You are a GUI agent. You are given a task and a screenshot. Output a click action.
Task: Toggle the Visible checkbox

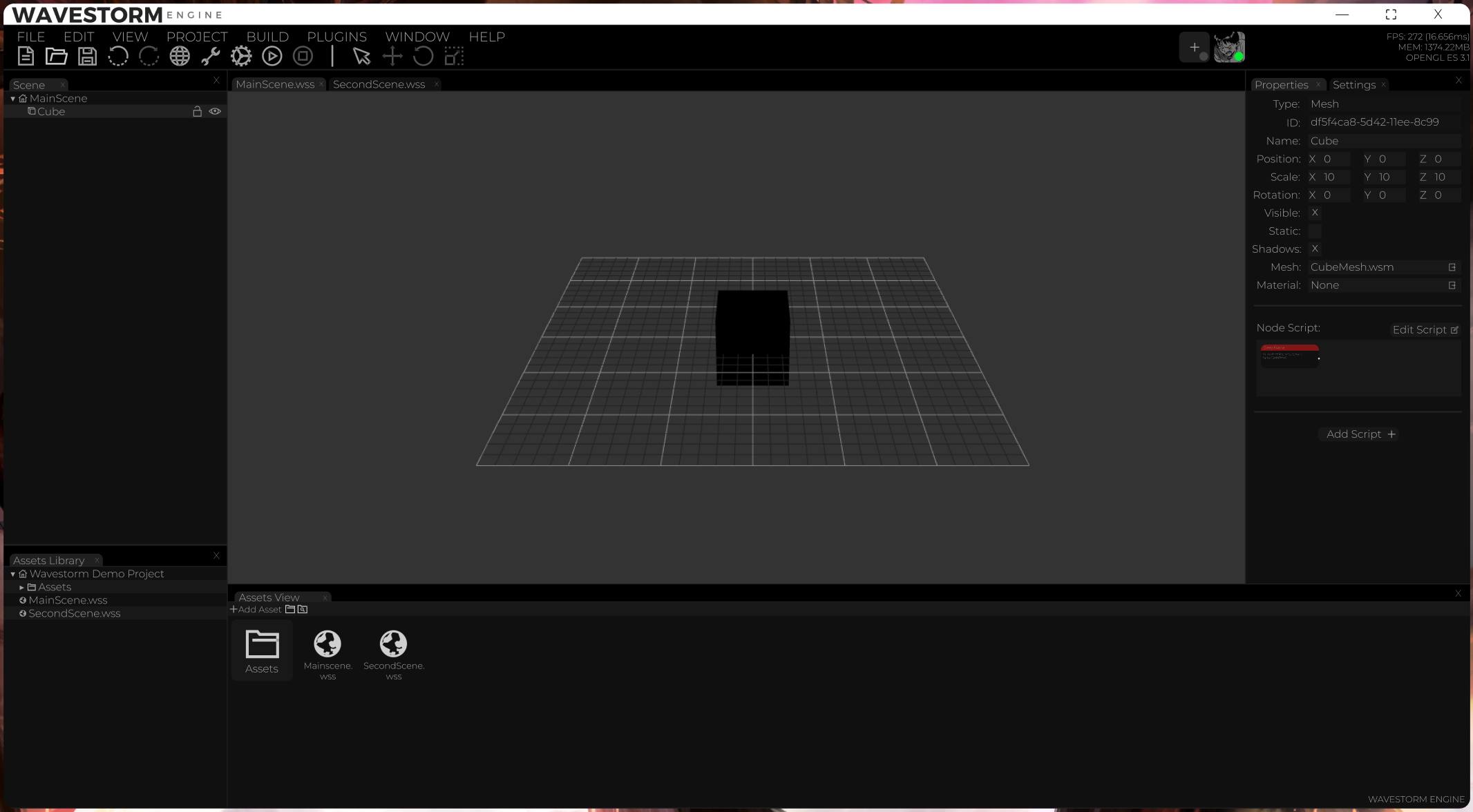[x=1315, y=213]
